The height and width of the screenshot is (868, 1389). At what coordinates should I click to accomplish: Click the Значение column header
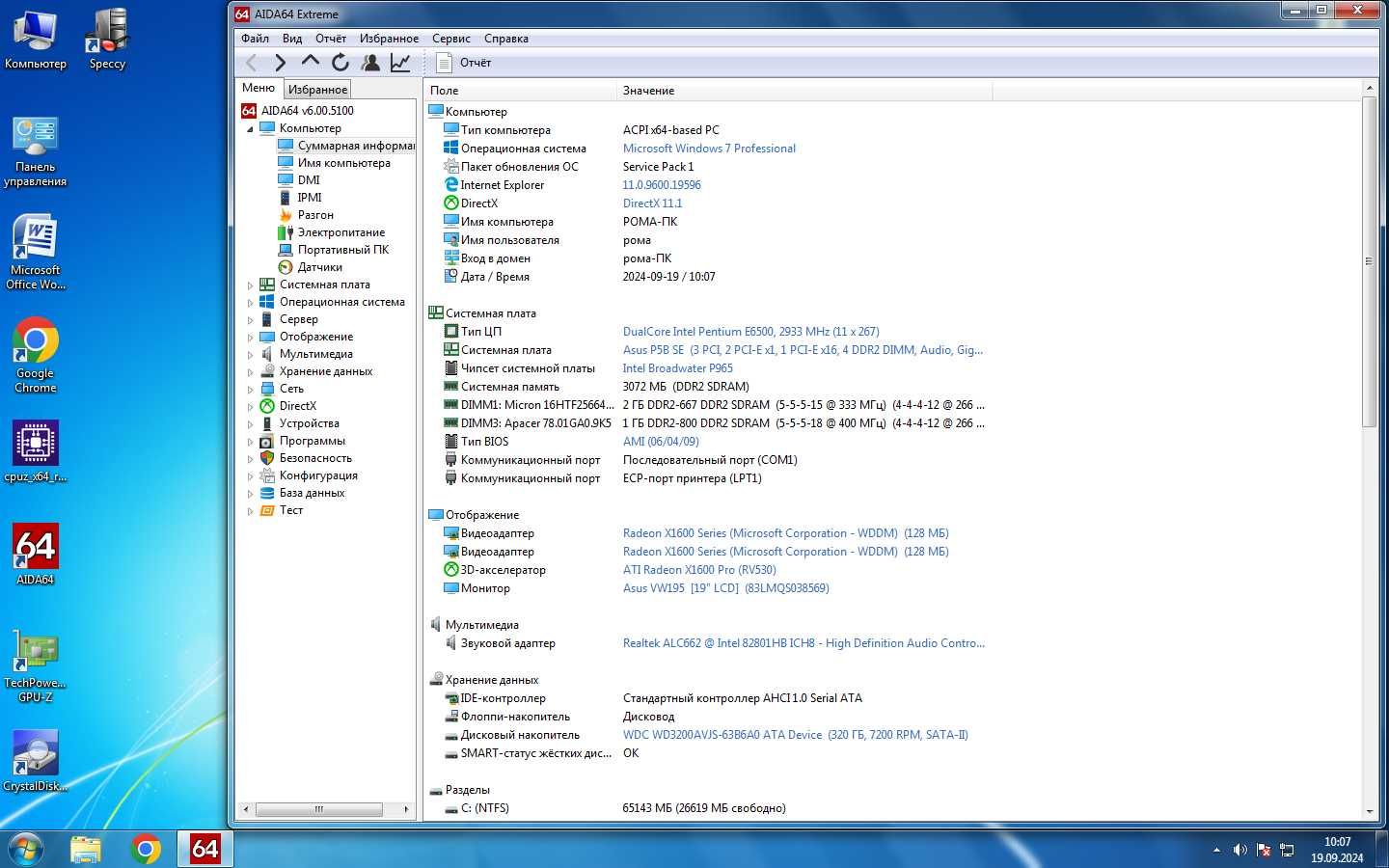click(804, 90)
